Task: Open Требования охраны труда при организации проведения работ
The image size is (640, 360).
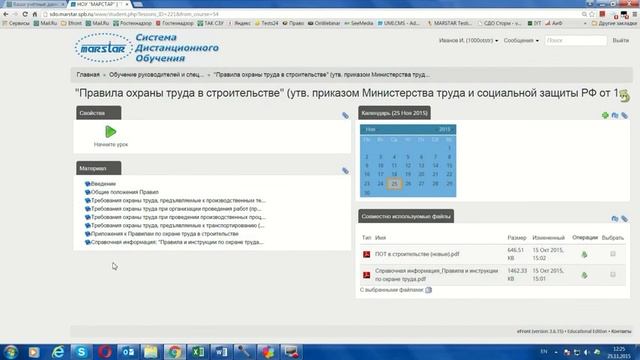Action: [x=176, y=209]
